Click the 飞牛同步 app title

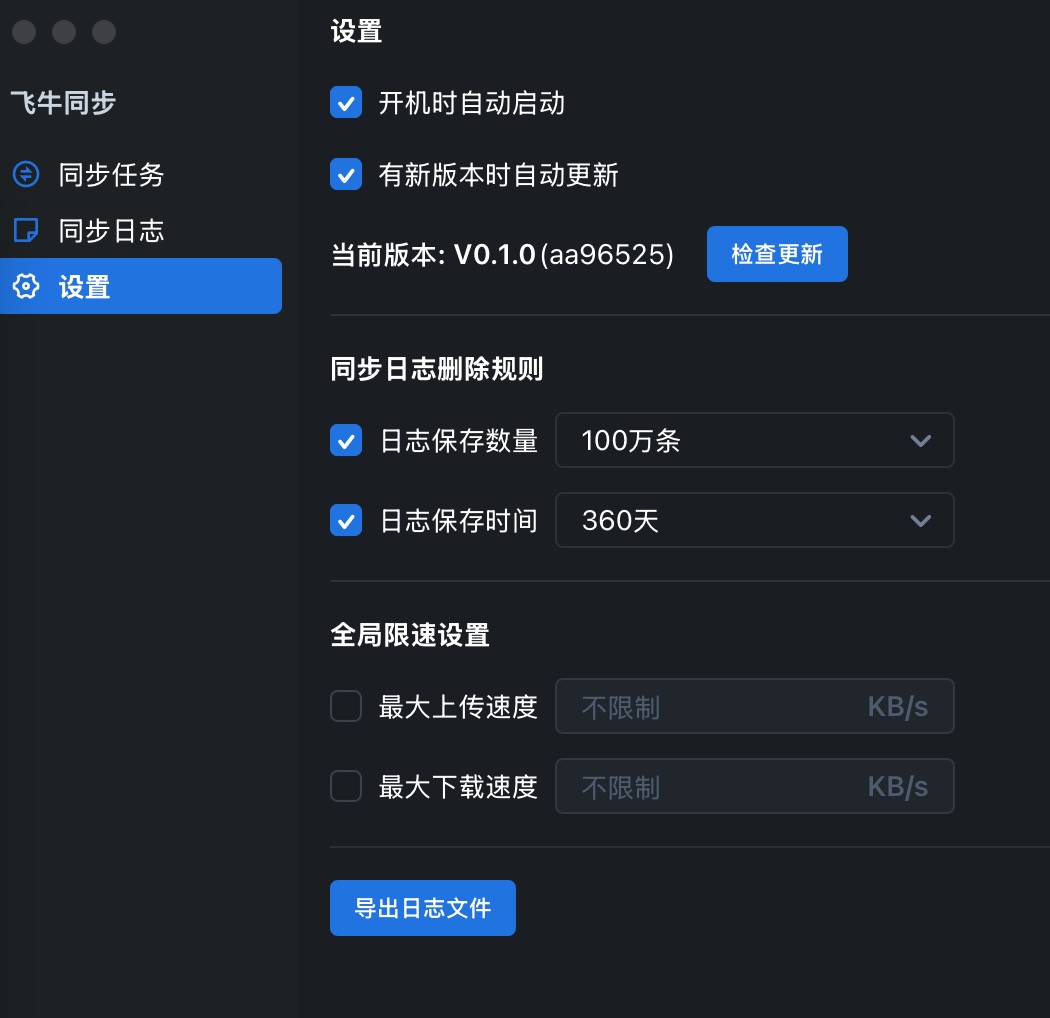pos(64,102)
